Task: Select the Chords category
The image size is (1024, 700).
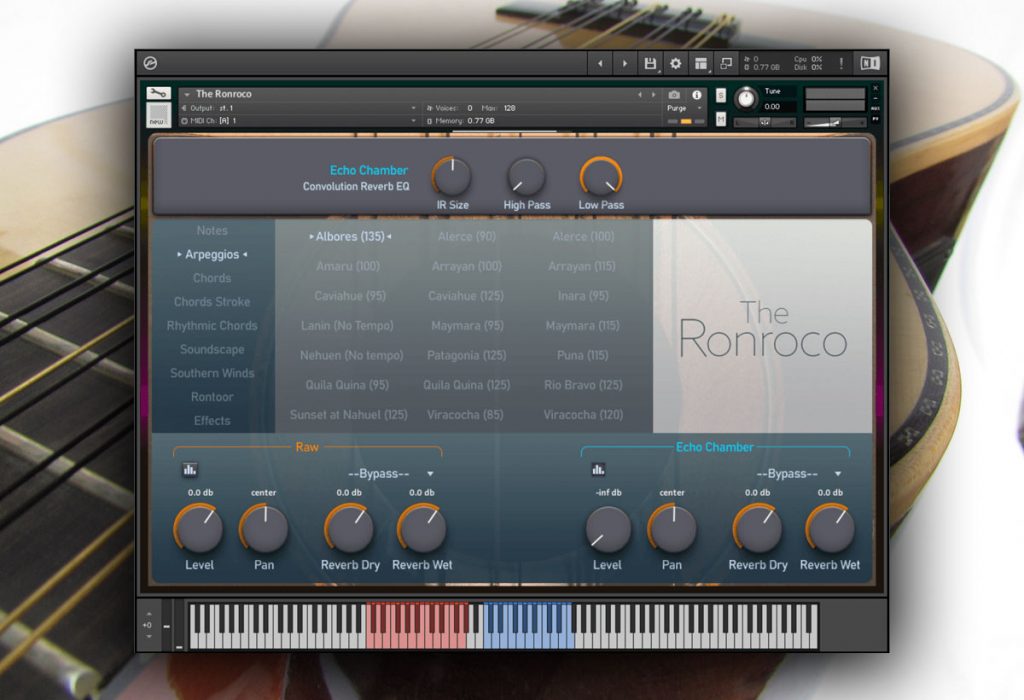Action: (212, 278)
